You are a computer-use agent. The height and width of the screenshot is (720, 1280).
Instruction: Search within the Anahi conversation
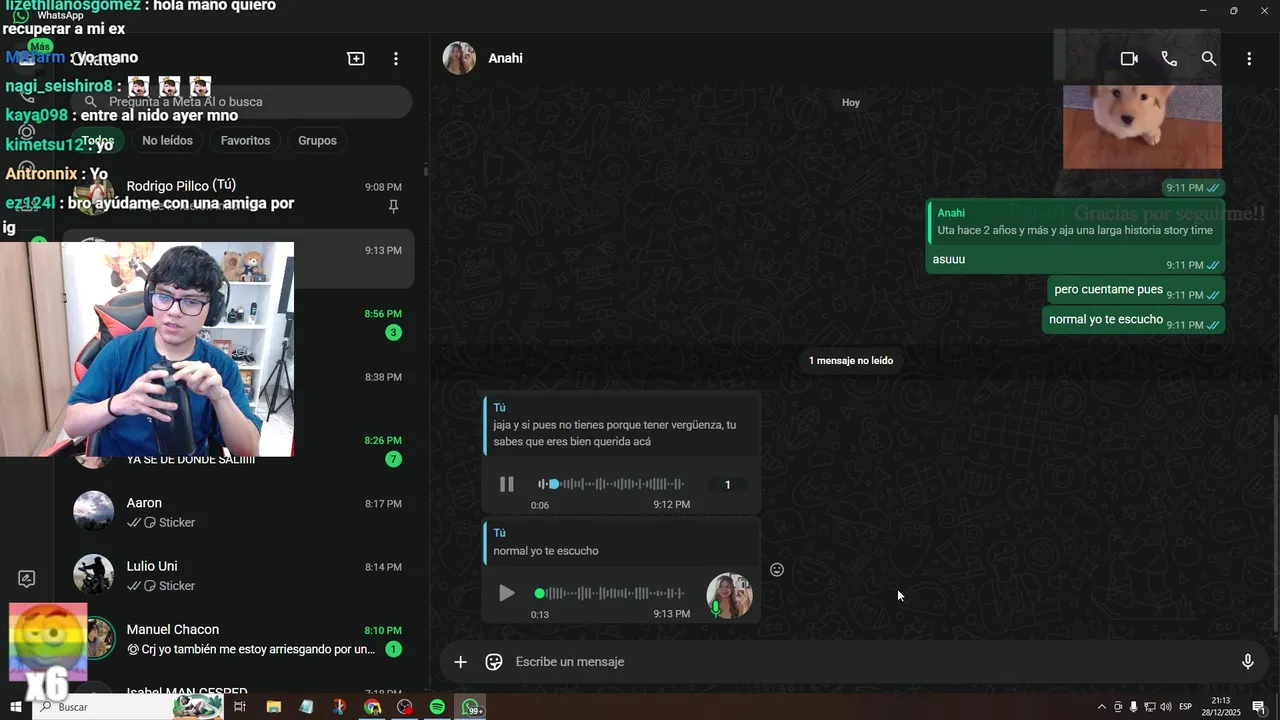click(x=1209, y=59)
